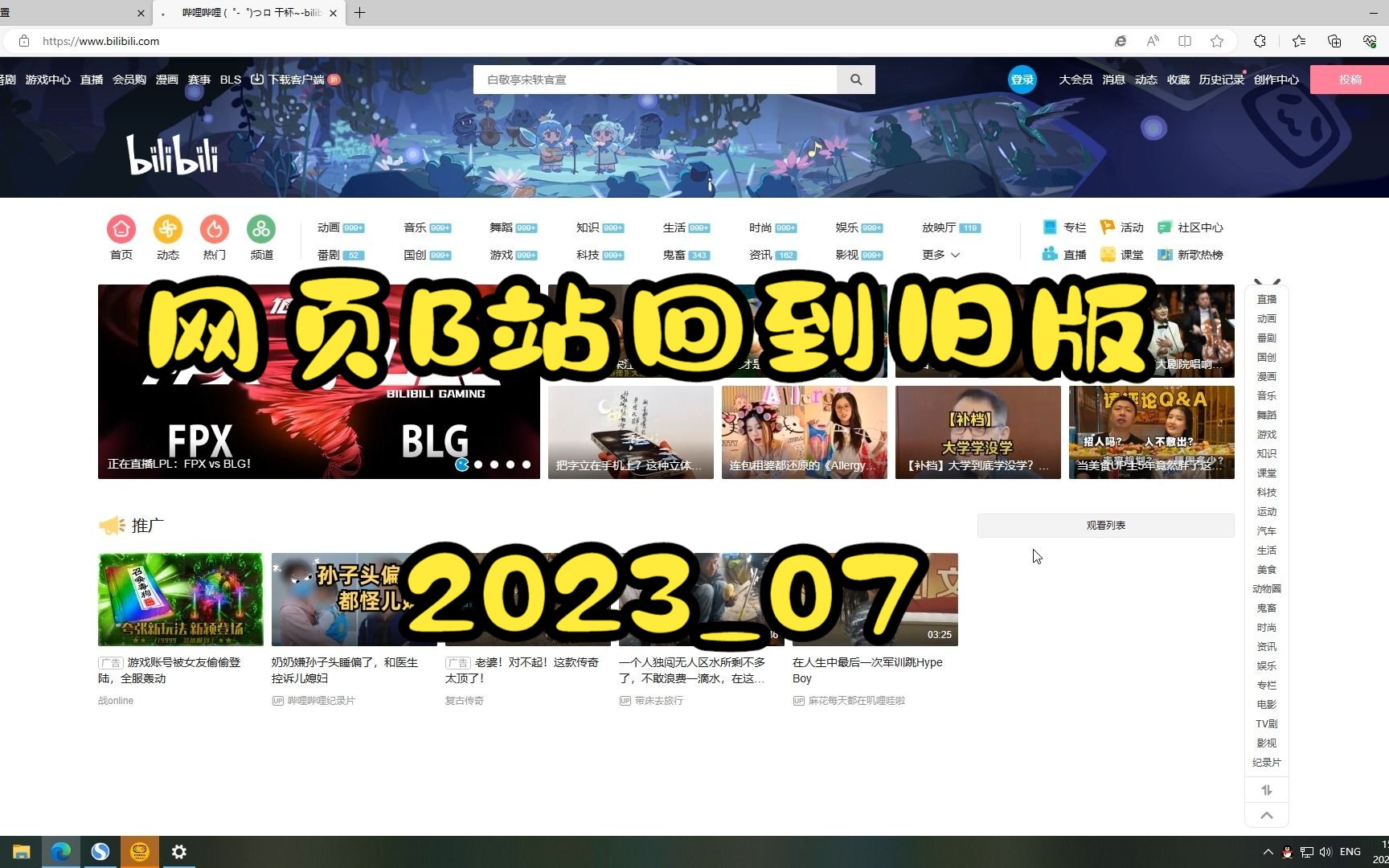Click the bilibili logo in the banner
The width and height of the screenshot is (1389, 868).
tap(173, 154)
